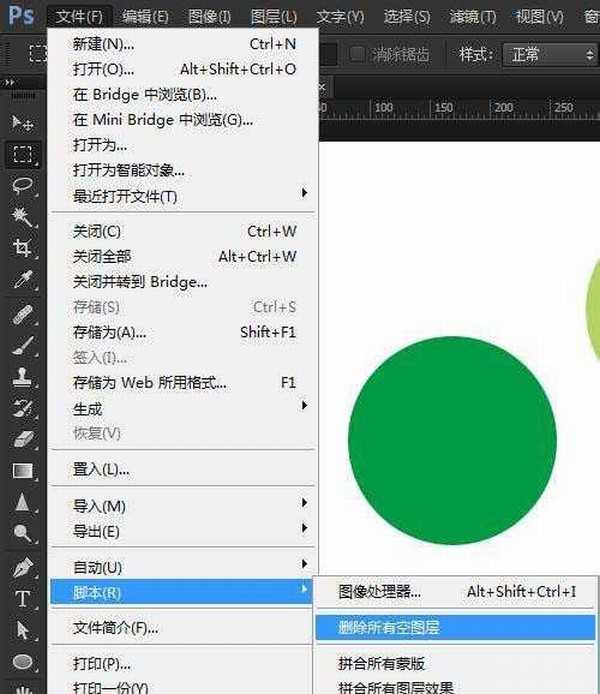
Task: Expand 自动(U) submenu
Action: (183, 566)
